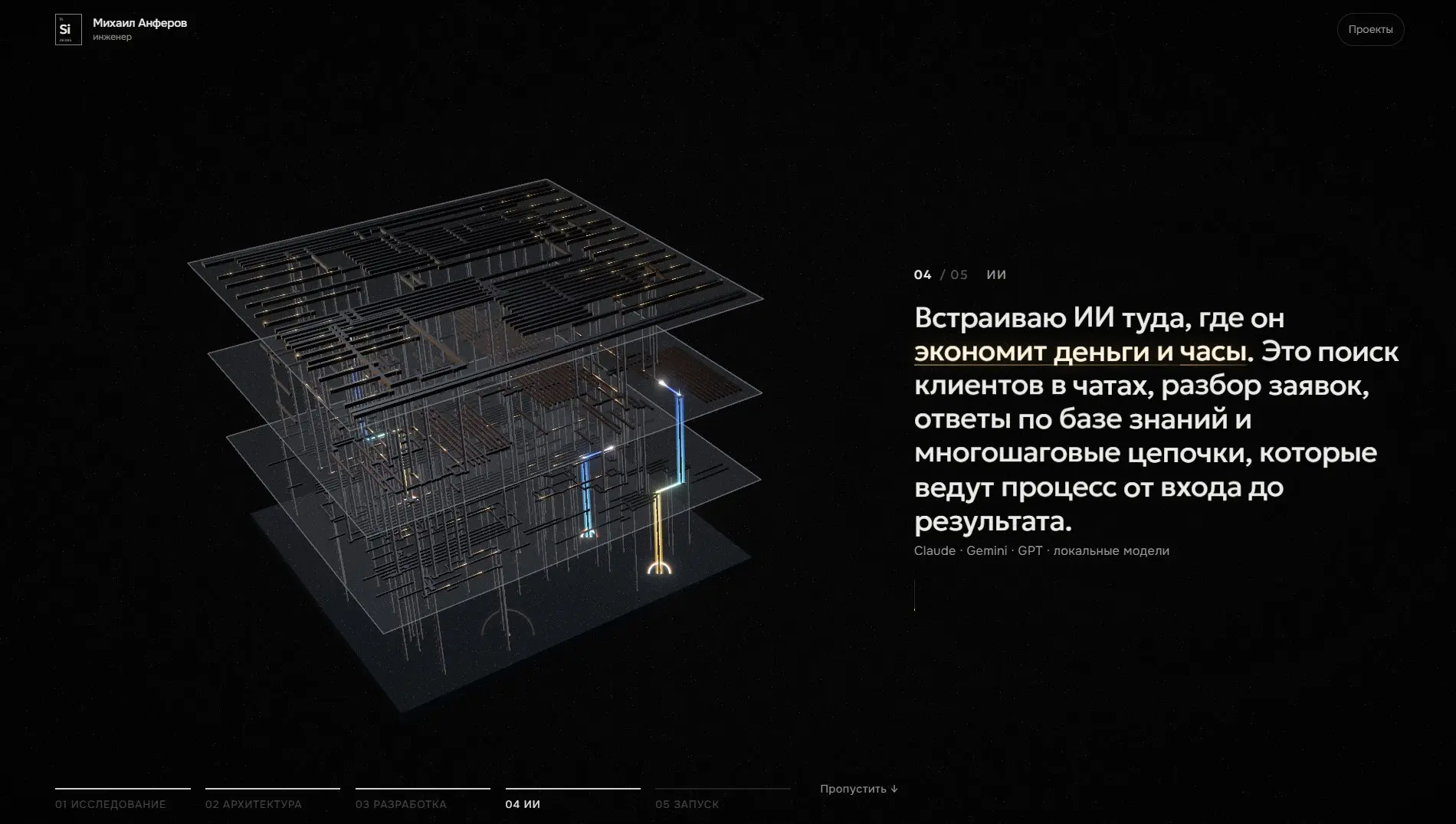Image resolution: width=1456 pixels, height=824 pixels.
Task: Click the Si logo icon
Action: pyautogui.click(x=68, y=30)
